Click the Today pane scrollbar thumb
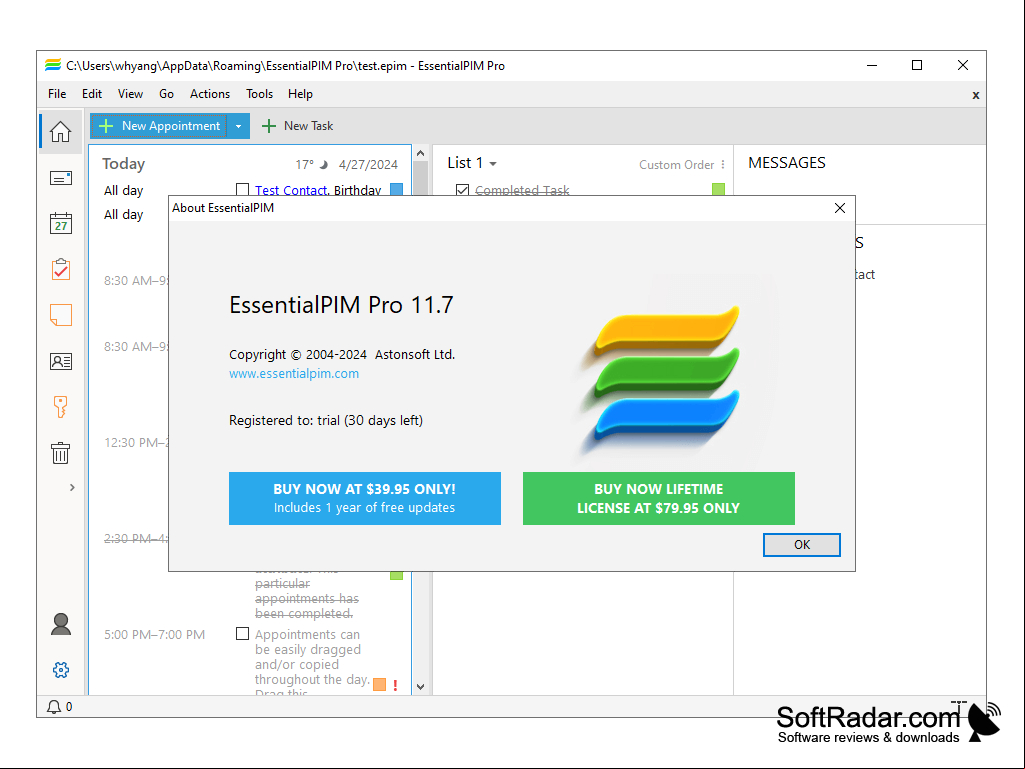Image resolution: width=1025 pixels, height=769 pixels. tap(420, 178)
